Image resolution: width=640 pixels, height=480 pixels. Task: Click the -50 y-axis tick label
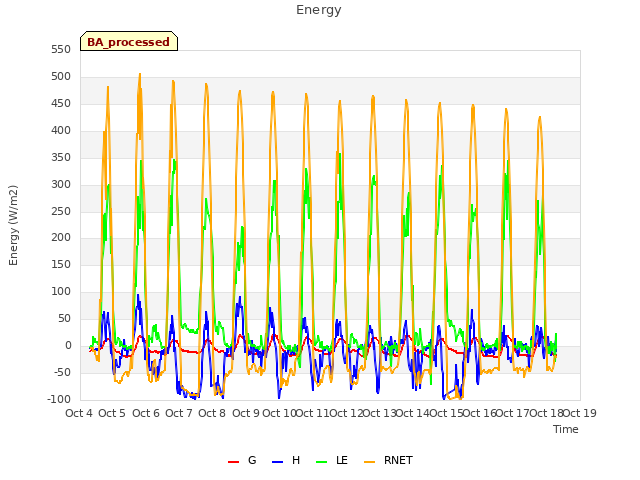[x=61, y=373]
